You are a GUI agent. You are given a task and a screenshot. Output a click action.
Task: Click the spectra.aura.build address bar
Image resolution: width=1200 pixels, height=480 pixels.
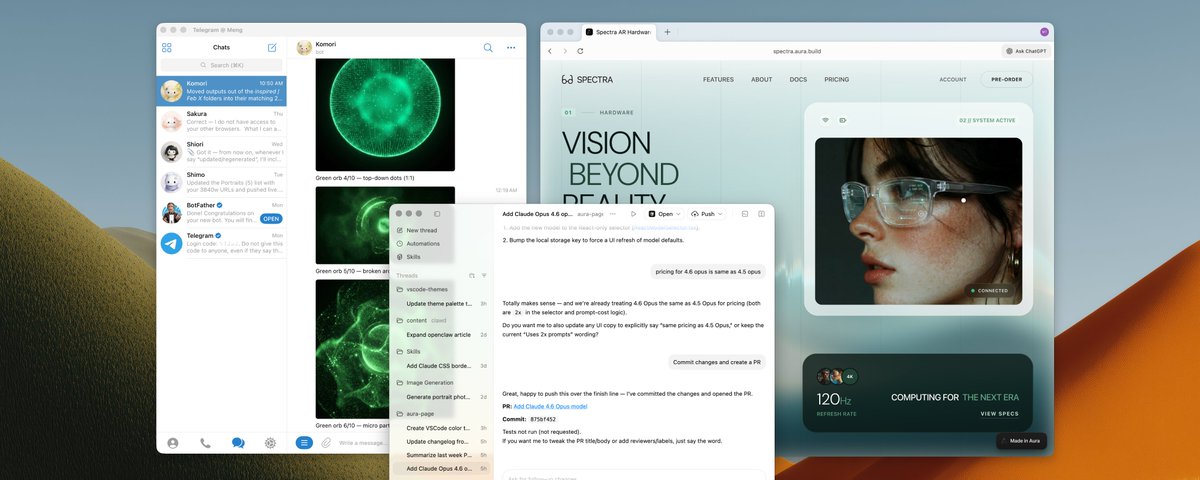795,51
